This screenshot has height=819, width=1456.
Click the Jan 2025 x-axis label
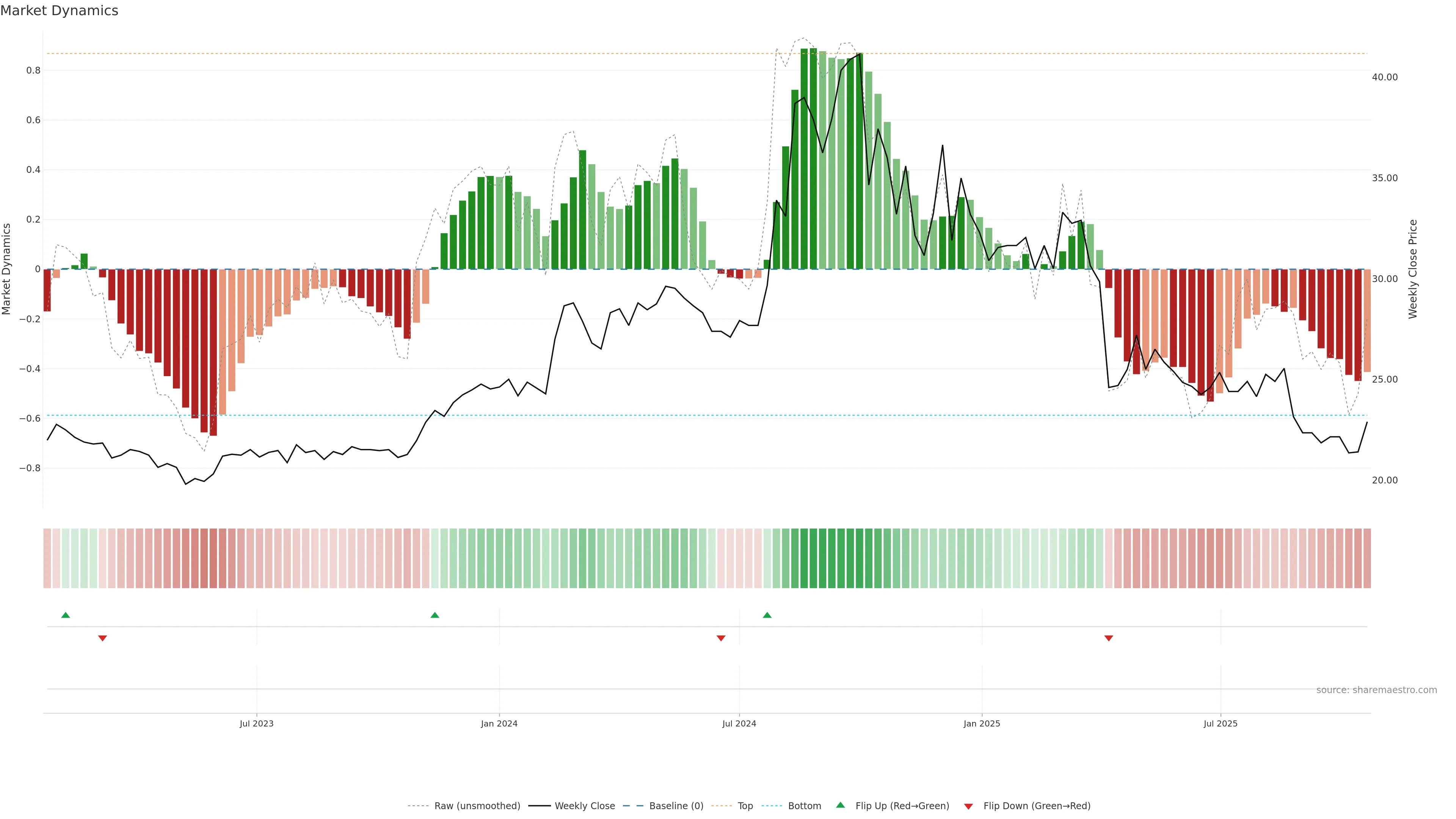pos(982,723)
